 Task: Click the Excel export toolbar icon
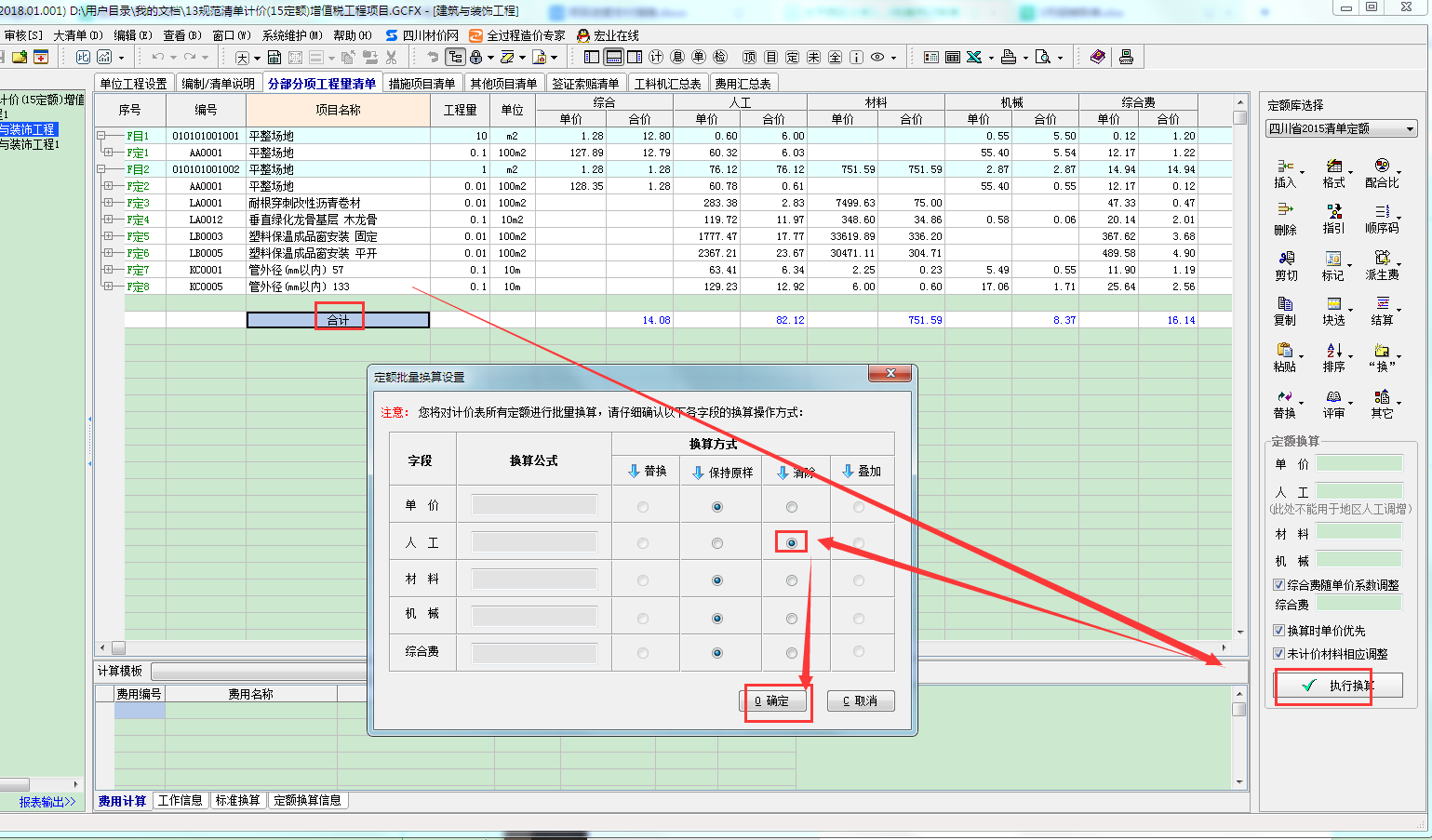point(974,57)
